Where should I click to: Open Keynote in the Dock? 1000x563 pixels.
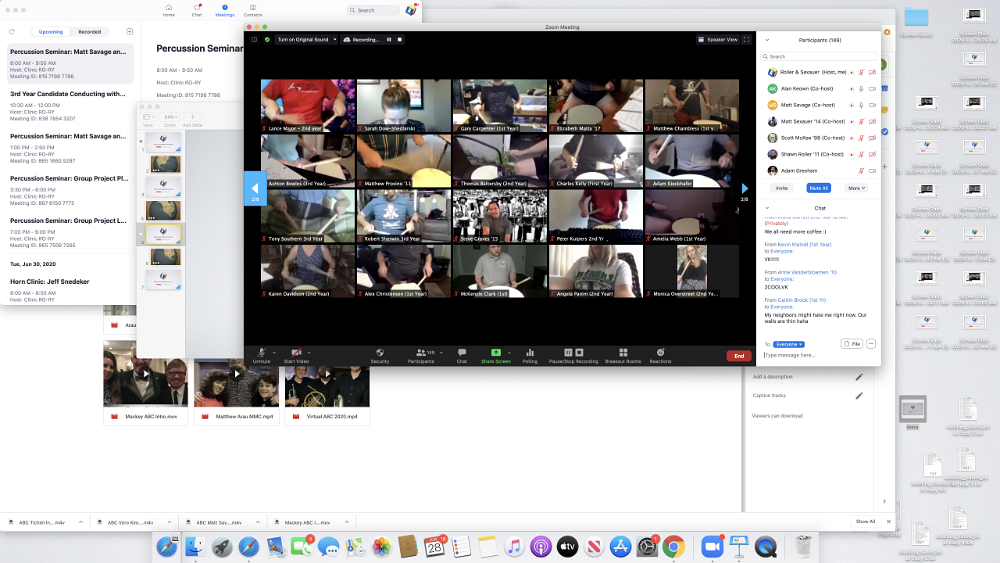pyautogui.click(x=739, y=546)
